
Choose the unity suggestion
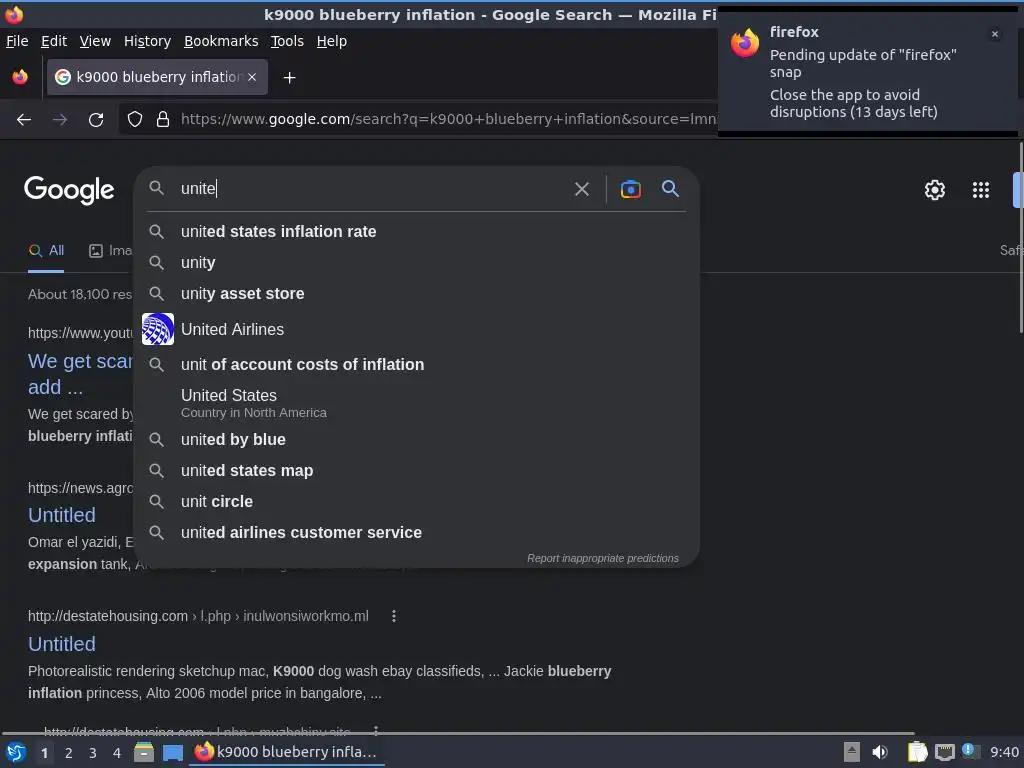[x=417, y=263]
